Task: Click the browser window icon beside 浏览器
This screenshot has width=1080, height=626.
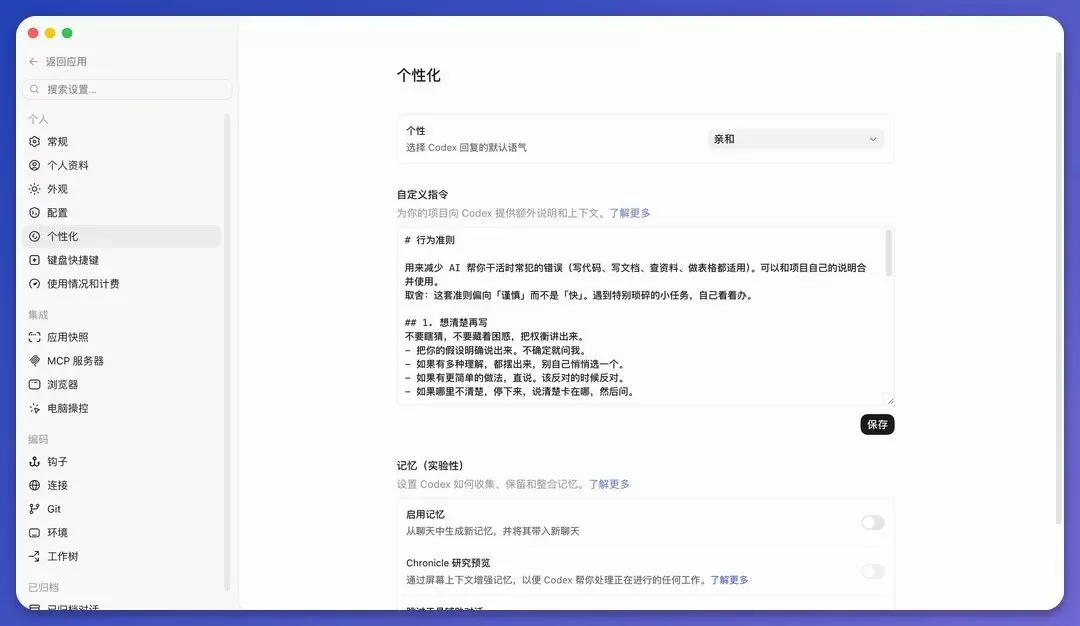Action: [34, 384]
